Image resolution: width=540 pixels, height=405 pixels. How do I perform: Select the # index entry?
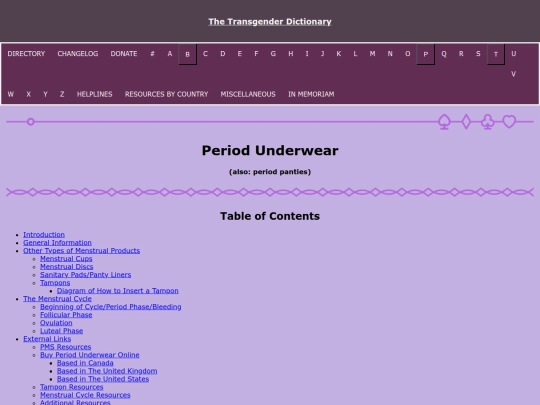point(152,54)
